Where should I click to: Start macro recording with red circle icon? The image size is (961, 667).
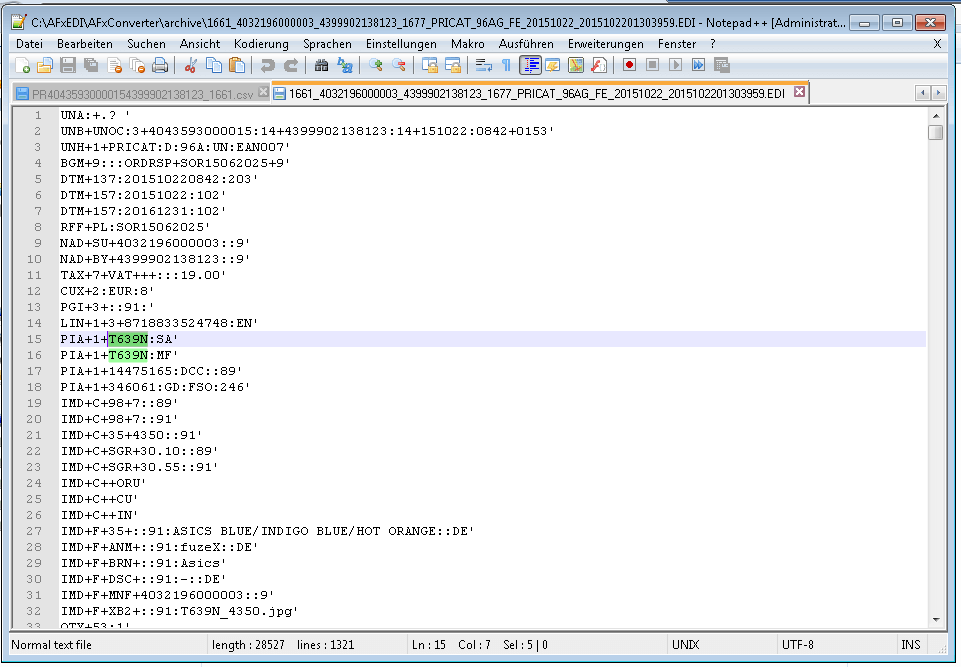coord(629,66)
